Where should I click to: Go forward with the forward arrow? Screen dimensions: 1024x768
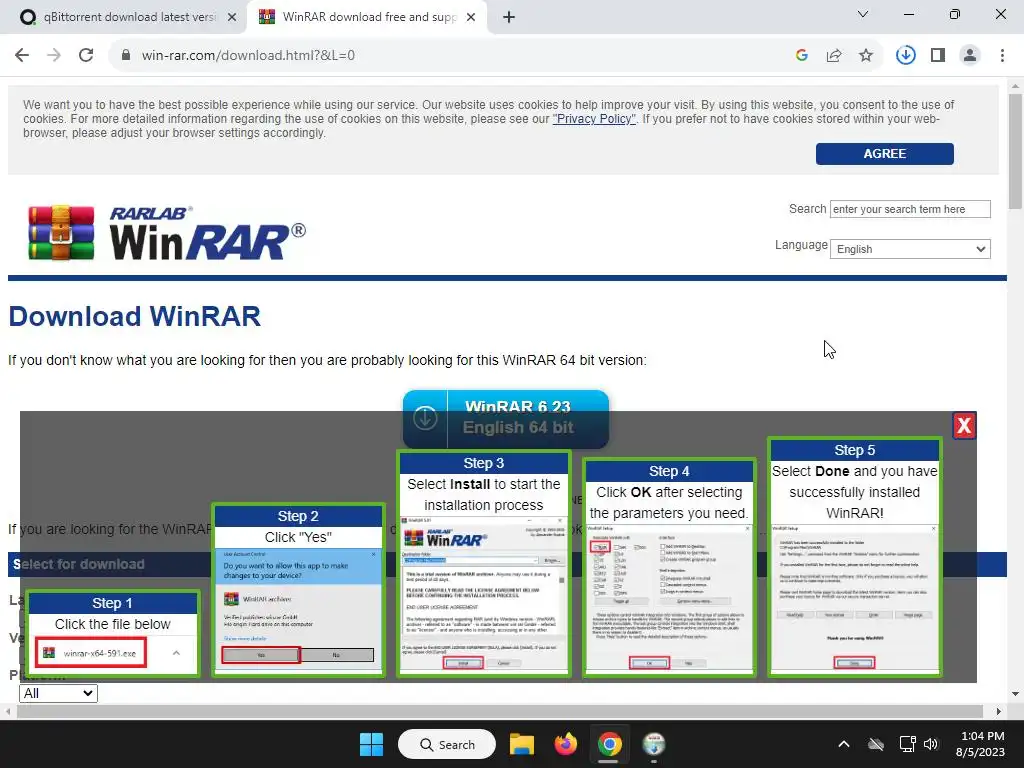pos(54,55)
